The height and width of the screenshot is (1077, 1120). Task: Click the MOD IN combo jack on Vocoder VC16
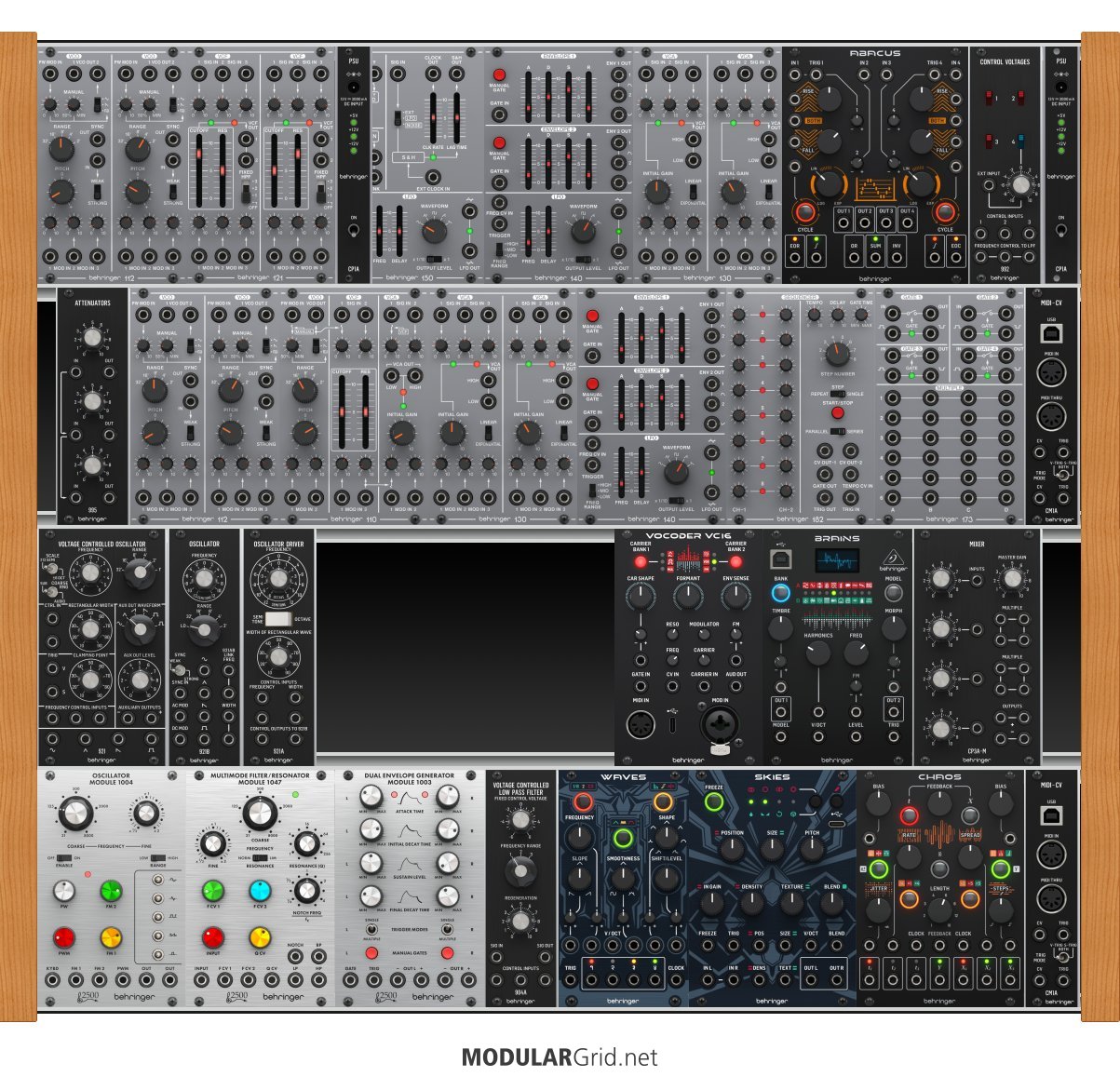pos(720,724)
